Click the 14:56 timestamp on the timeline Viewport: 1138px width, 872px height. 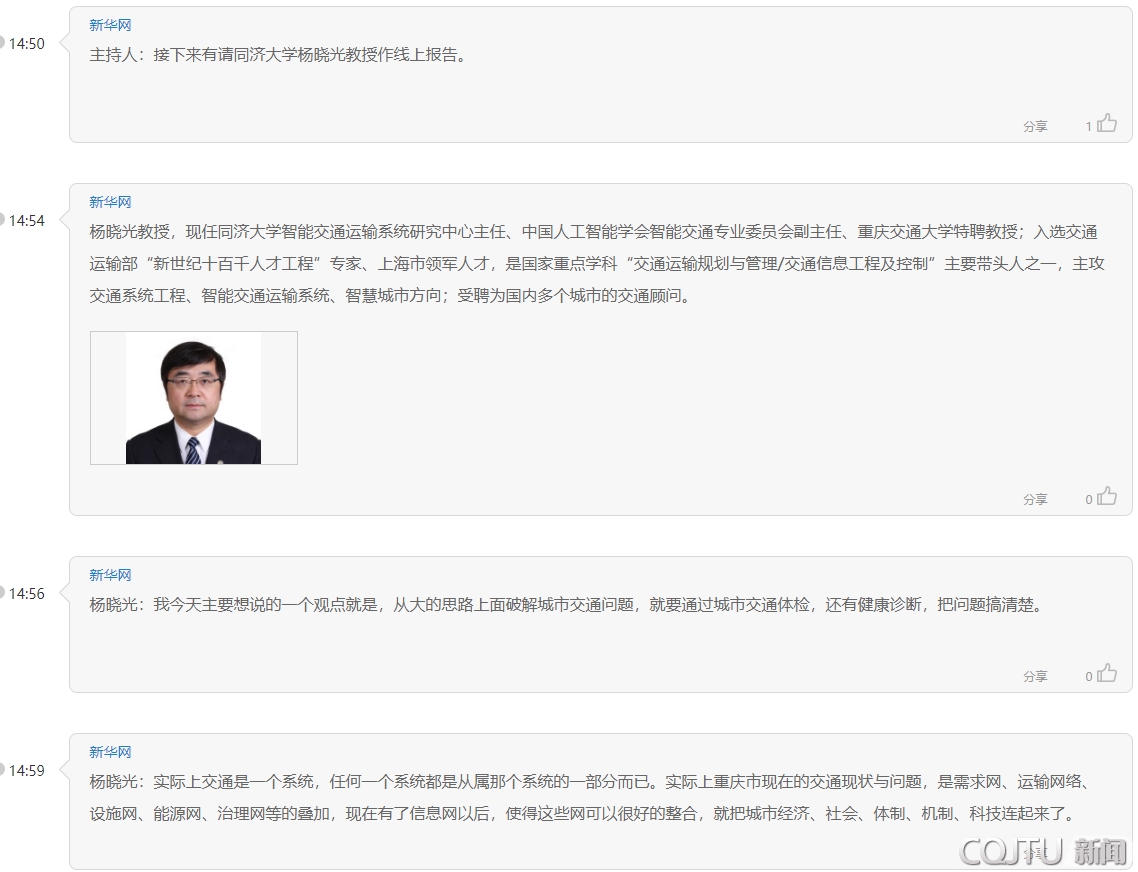click(x=27, y=594)
